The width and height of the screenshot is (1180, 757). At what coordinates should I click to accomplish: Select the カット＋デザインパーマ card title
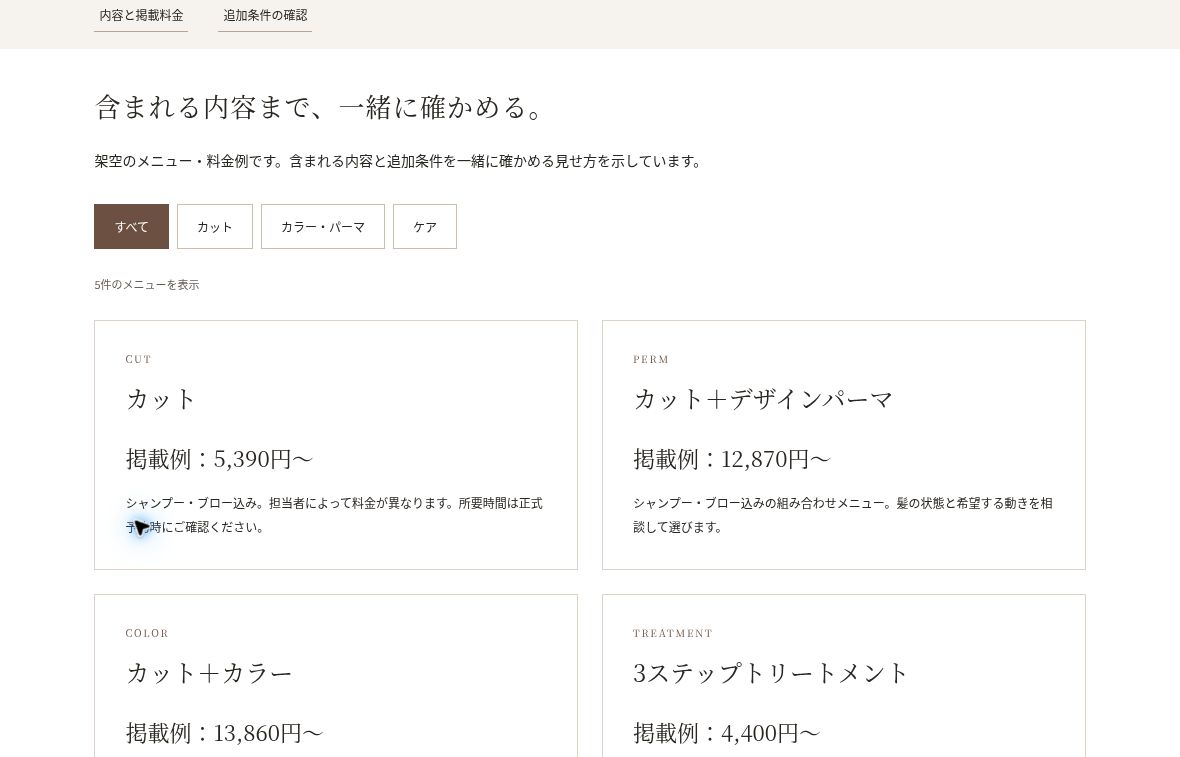pyautogui.click(x=763, y=399)
